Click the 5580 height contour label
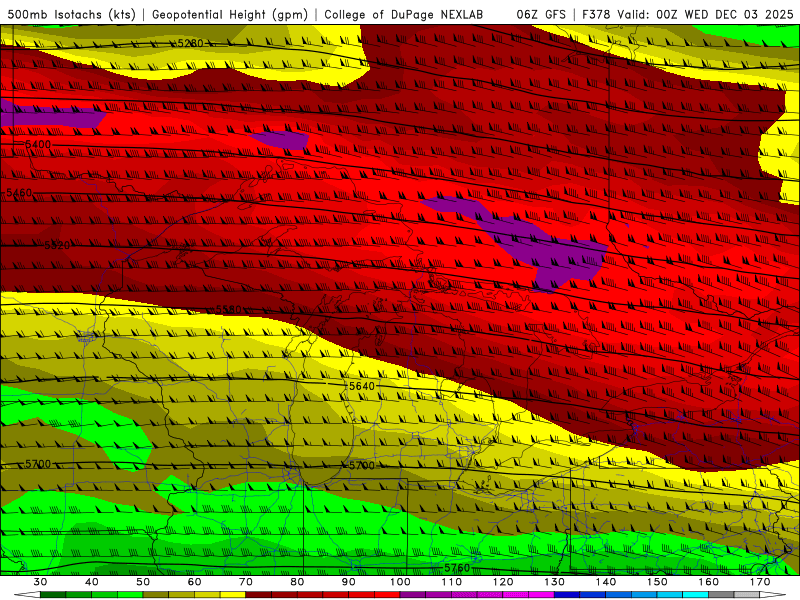This screenshot has width=800, height=600. (229, 310)
